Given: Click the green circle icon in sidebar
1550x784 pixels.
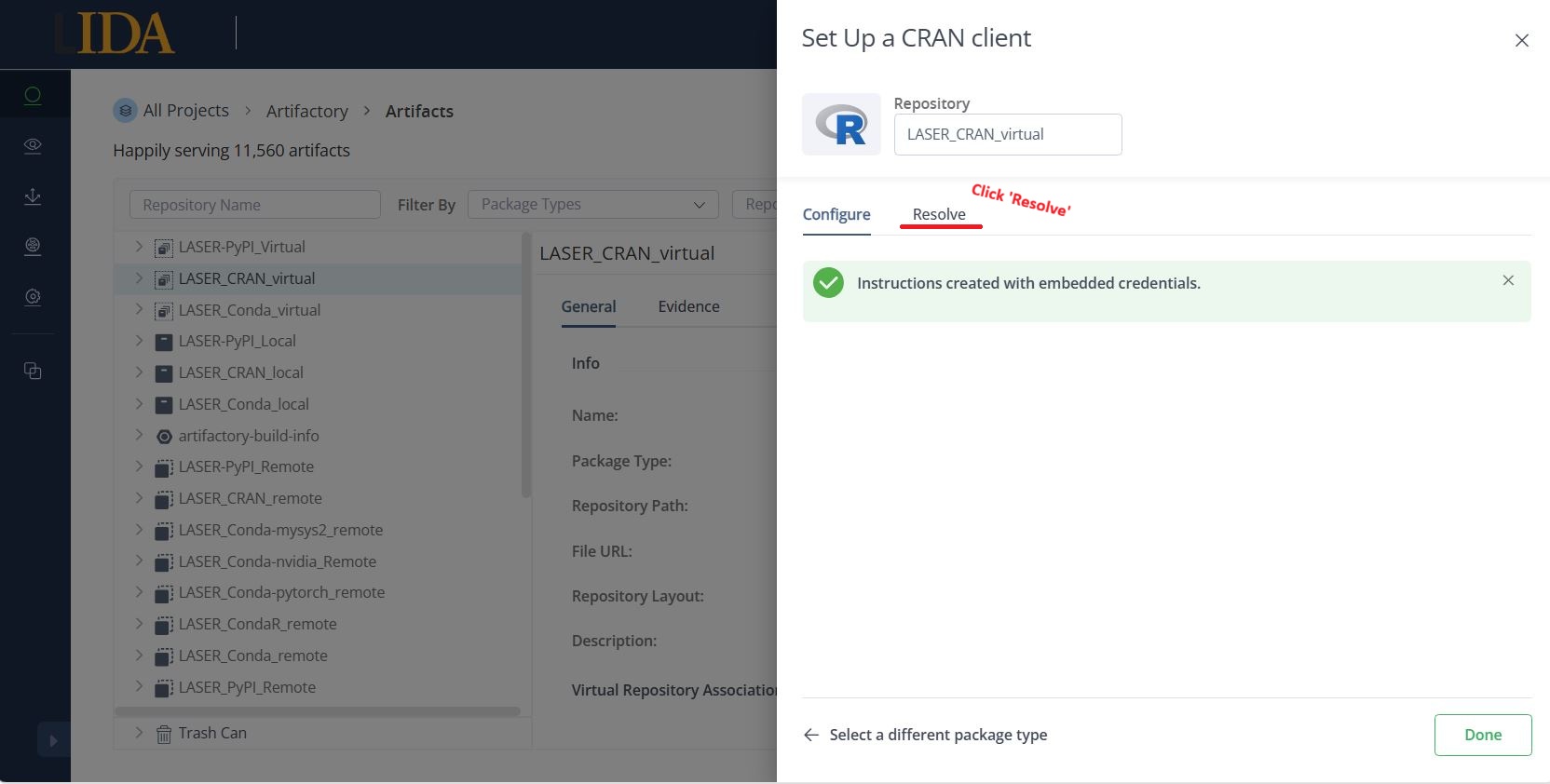Looking at the screenshot, I should (x=33, y=95).
